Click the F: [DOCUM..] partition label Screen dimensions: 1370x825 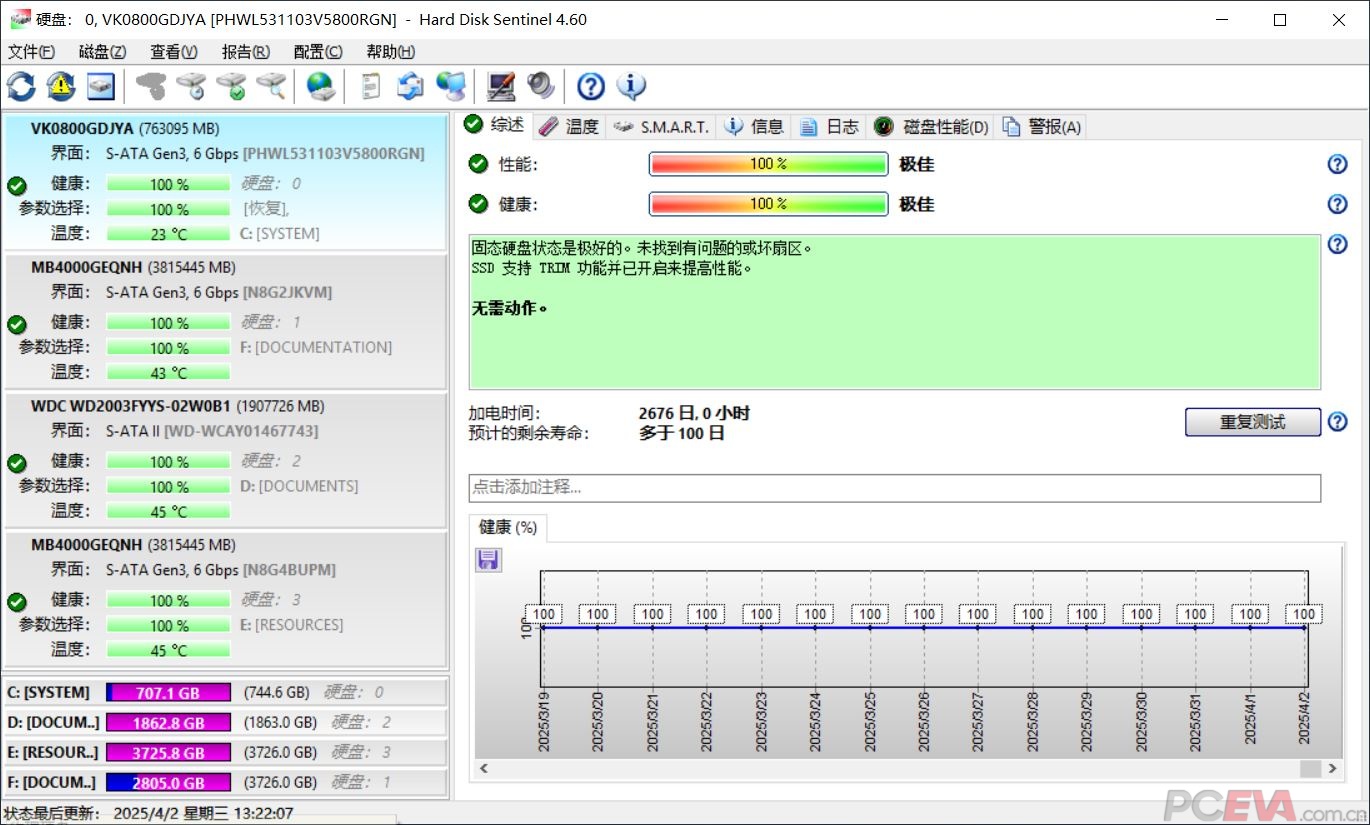click(x=53, y=782)
